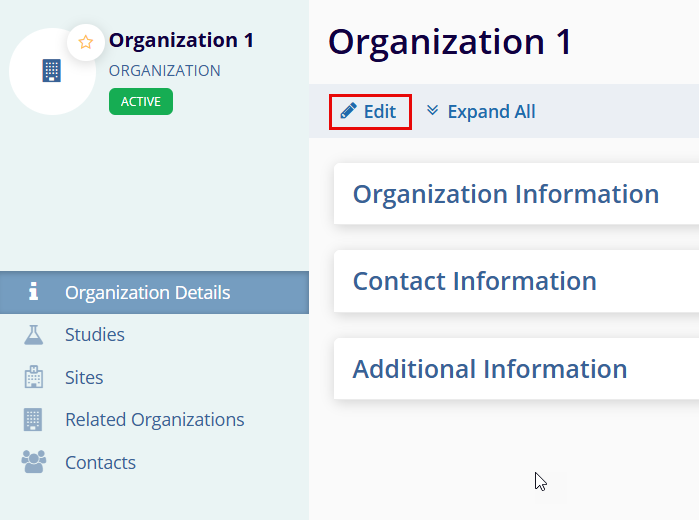Open Related Organizations from the sidebar
This screenshot has height=520, width=699.
click(x=154, y=420)
